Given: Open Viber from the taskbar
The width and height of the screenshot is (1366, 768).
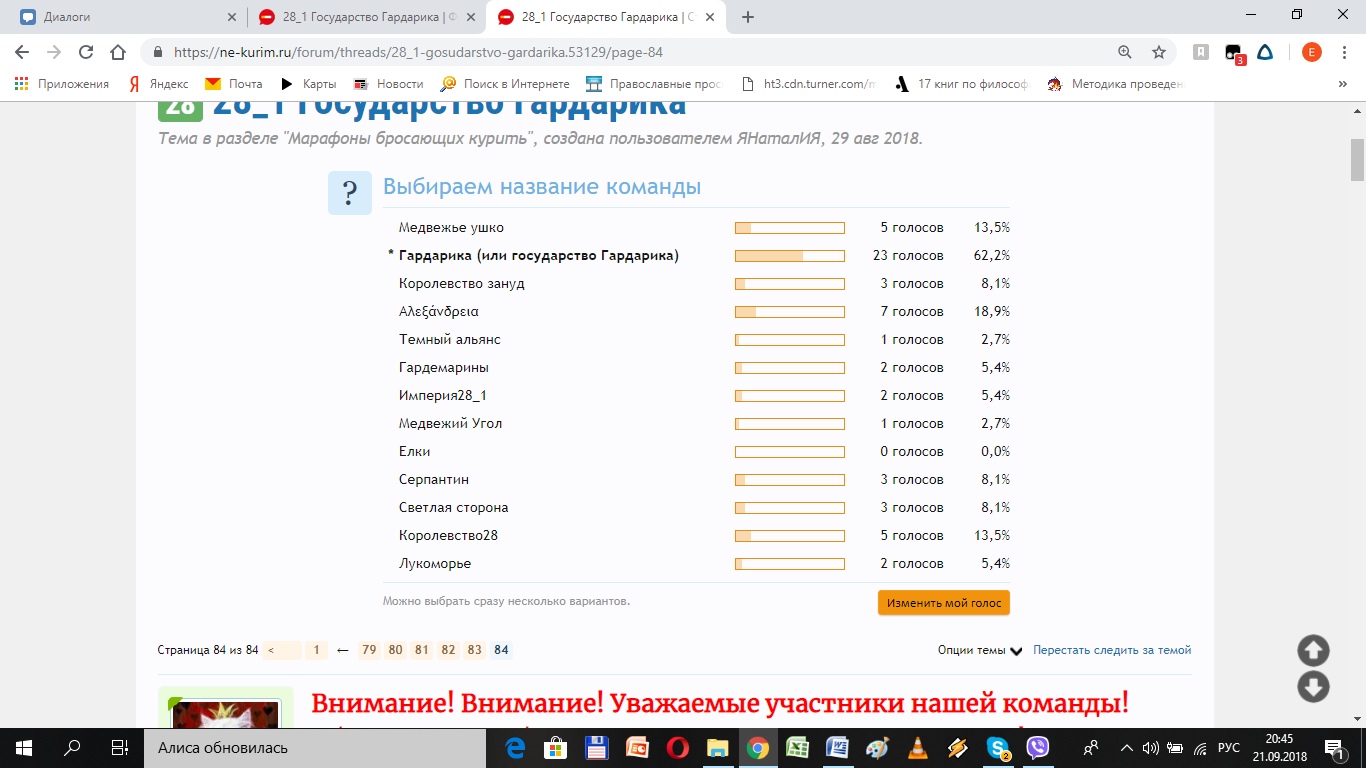Looking at the screenshot, I should (1037, 748).
